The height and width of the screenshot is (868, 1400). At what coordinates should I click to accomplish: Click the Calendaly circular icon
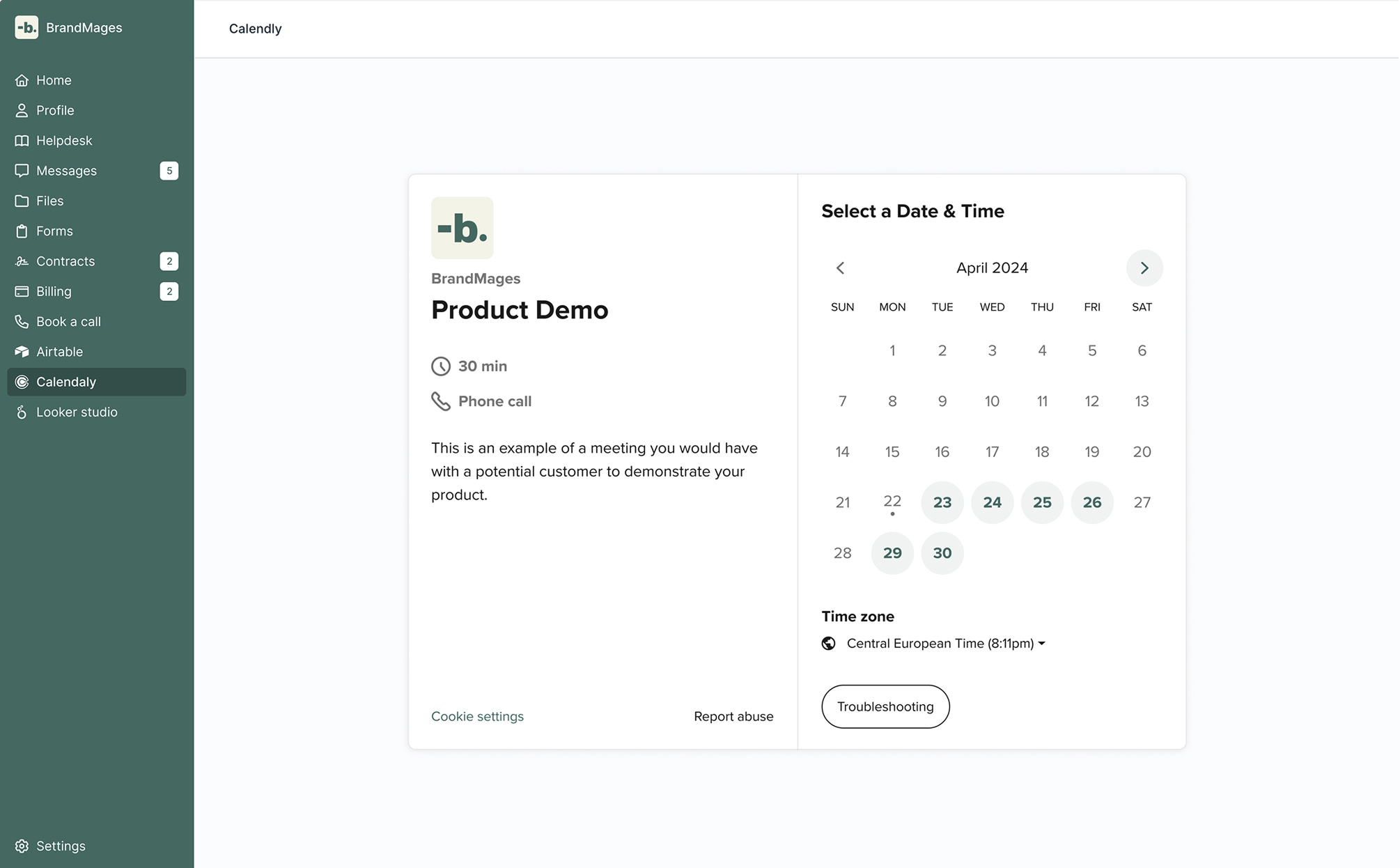click(22, 382)
